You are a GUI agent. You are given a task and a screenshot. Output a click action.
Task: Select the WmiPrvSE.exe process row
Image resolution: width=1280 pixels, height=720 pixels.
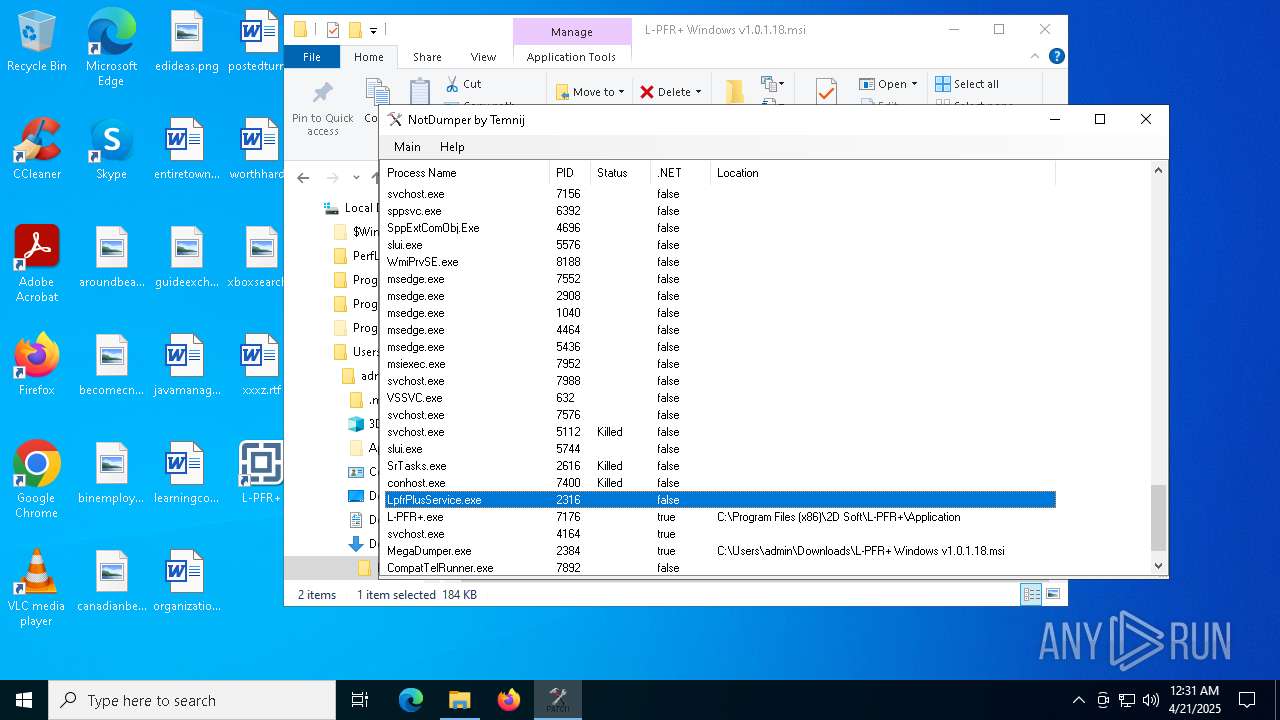(720, 262)
